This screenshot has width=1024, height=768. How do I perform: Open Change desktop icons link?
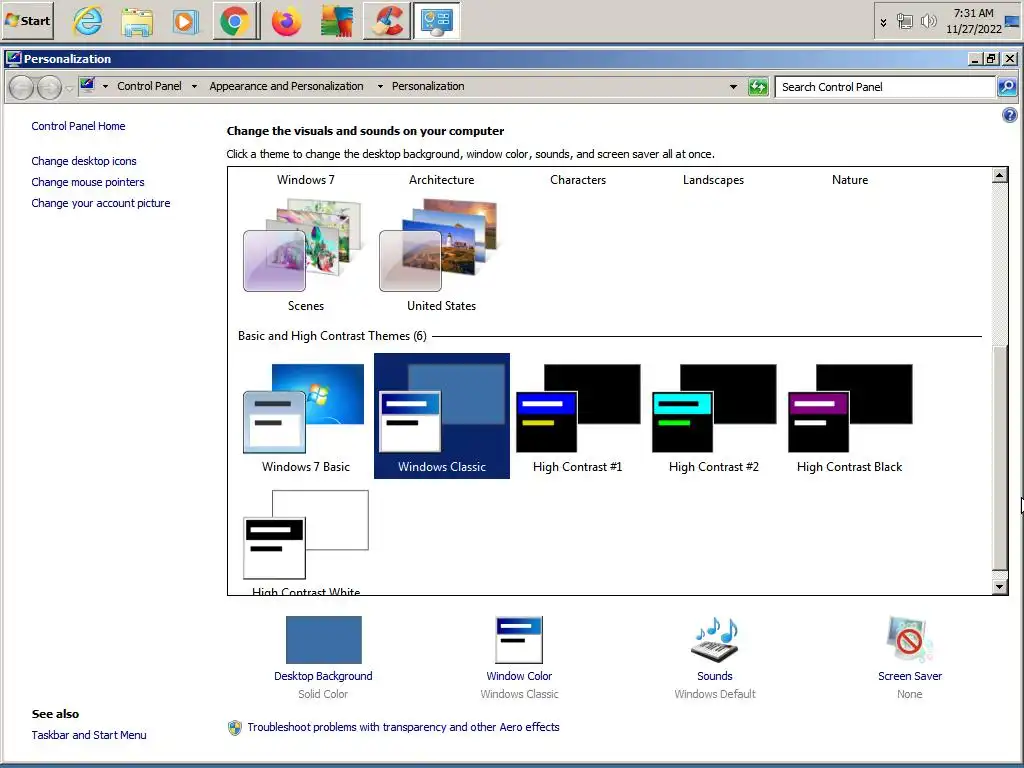[84, 161]
